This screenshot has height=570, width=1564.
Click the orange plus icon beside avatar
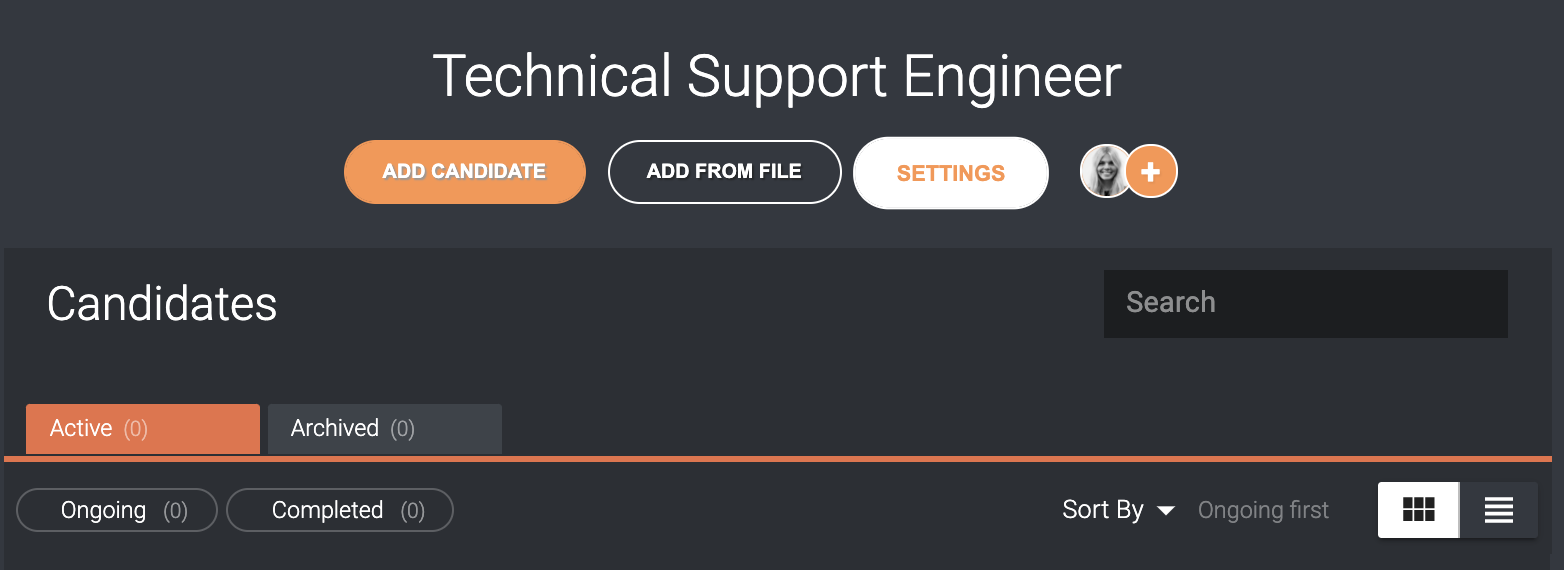pyautogui.click(x=1151, y=172)
